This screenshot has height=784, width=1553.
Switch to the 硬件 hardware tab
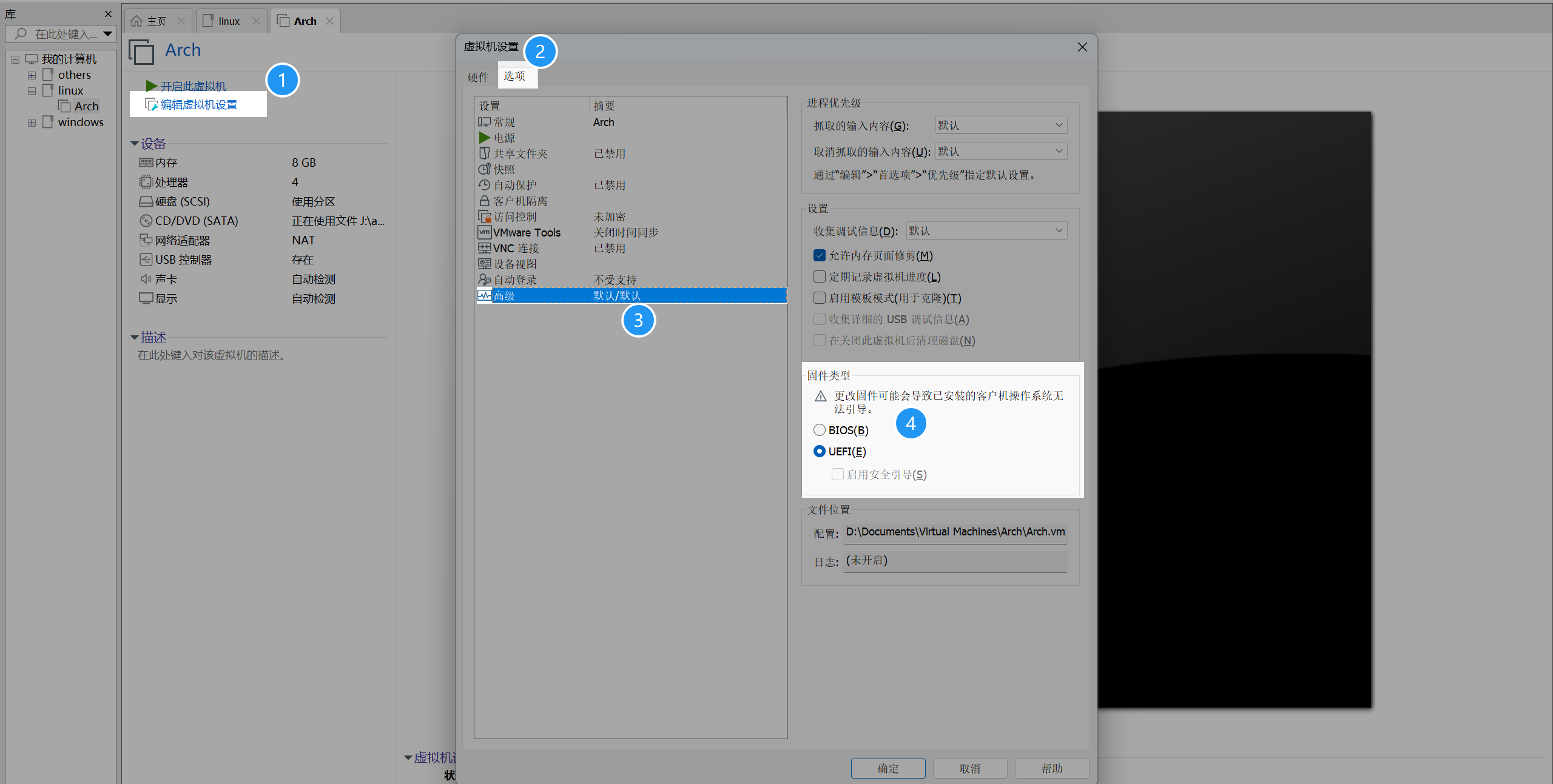pos(477,77)
